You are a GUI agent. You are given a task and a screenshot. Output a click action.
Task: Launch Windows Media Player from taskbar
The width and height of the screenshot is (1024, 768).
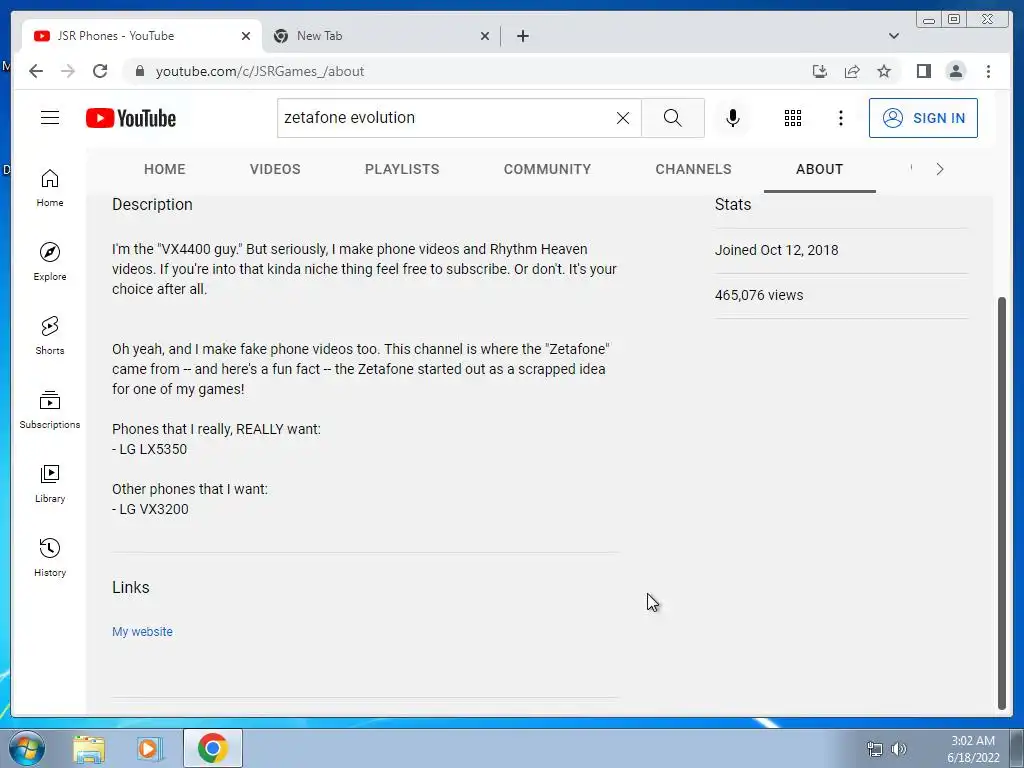tap(150, 748)
